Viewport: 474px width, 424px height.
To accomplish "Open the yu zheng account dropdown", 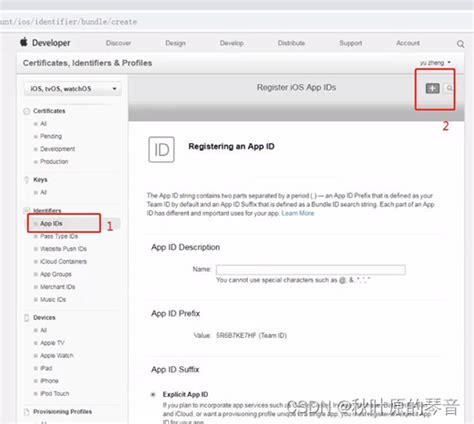I will (435, 62).
